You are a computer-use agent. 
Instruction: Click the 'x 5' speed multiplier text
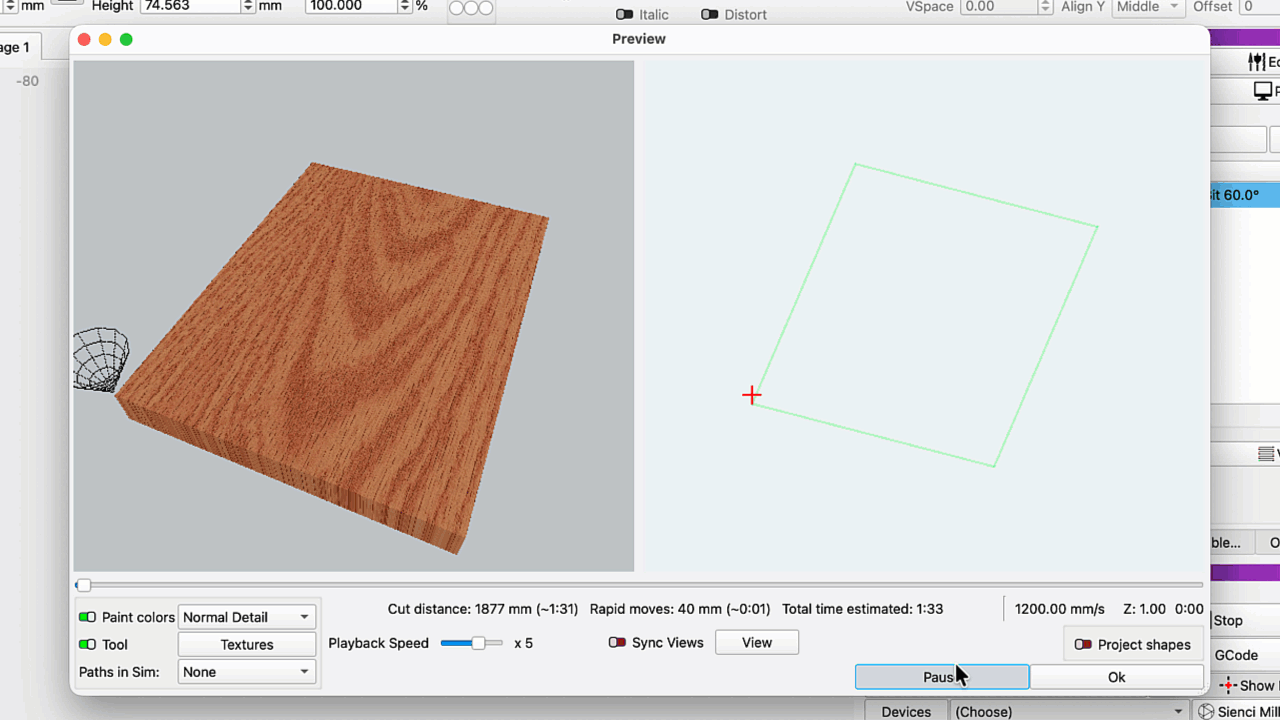tap(524, 643)
